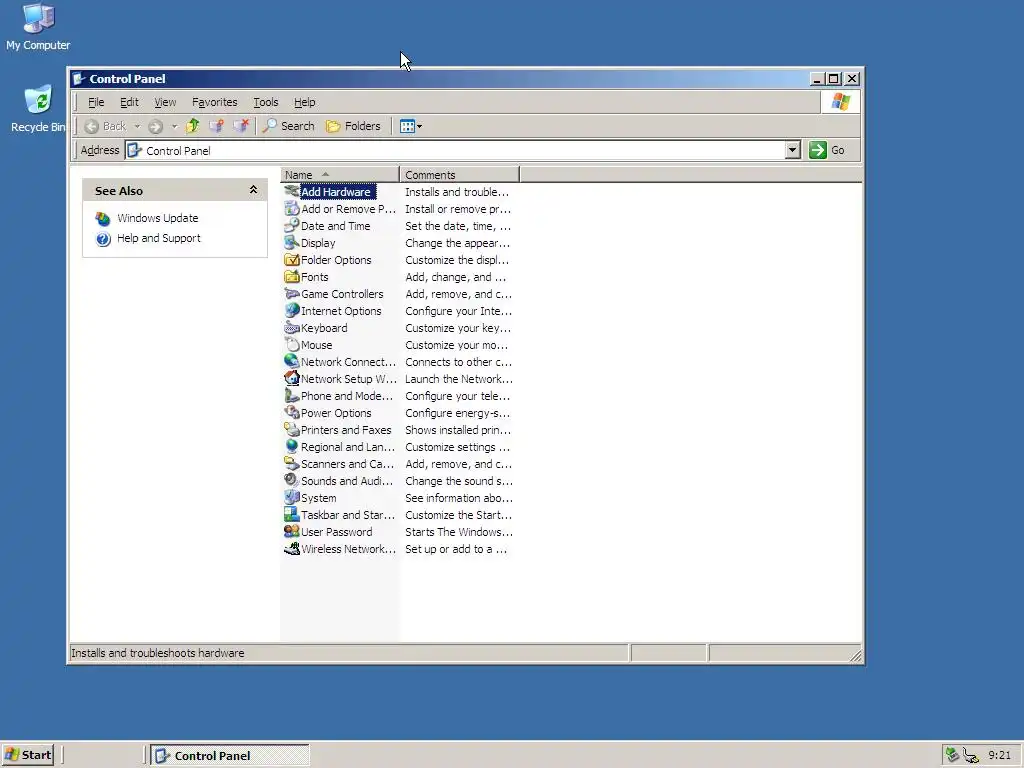Select the Network Connections icon
The height and width of the screenshot is (768, 1024).
[292, 361]
